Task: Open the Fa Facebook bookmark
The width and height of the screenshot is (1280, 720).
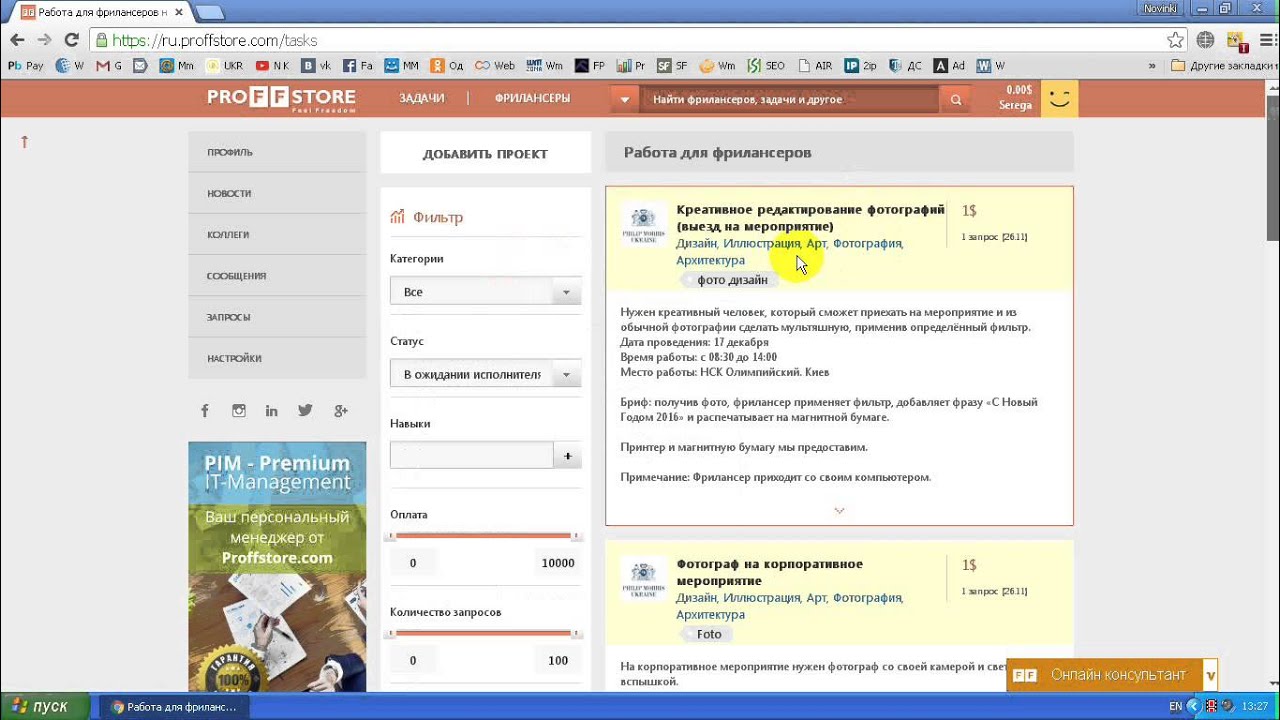Action: click(x=358, y=66)
